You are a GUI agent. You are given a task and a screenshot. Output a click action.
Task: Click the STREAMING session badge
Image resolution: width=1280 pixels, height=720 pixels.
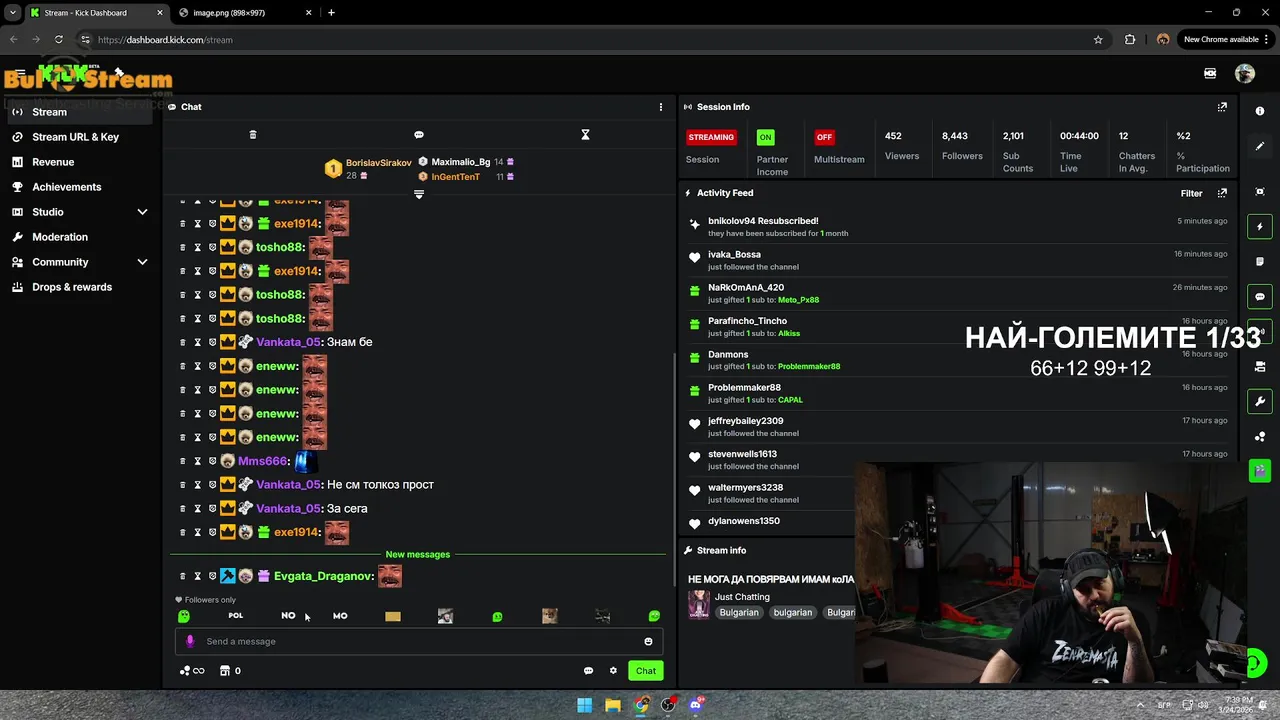pos(711,137)
